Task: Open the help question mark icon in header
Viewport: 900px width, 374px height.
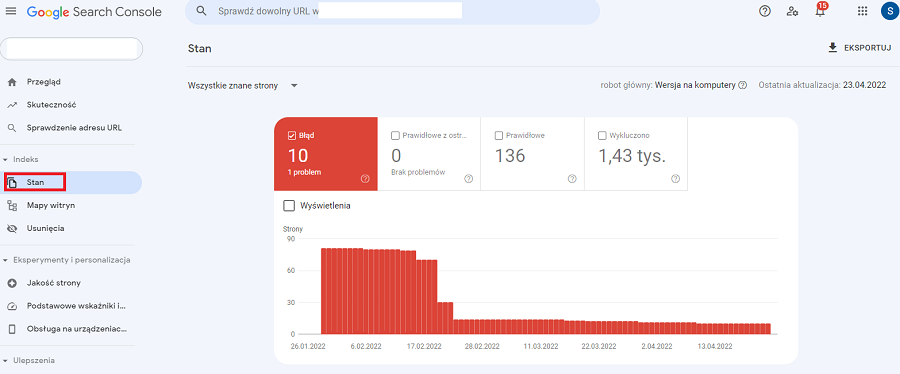Action: [x=765, y=11]
